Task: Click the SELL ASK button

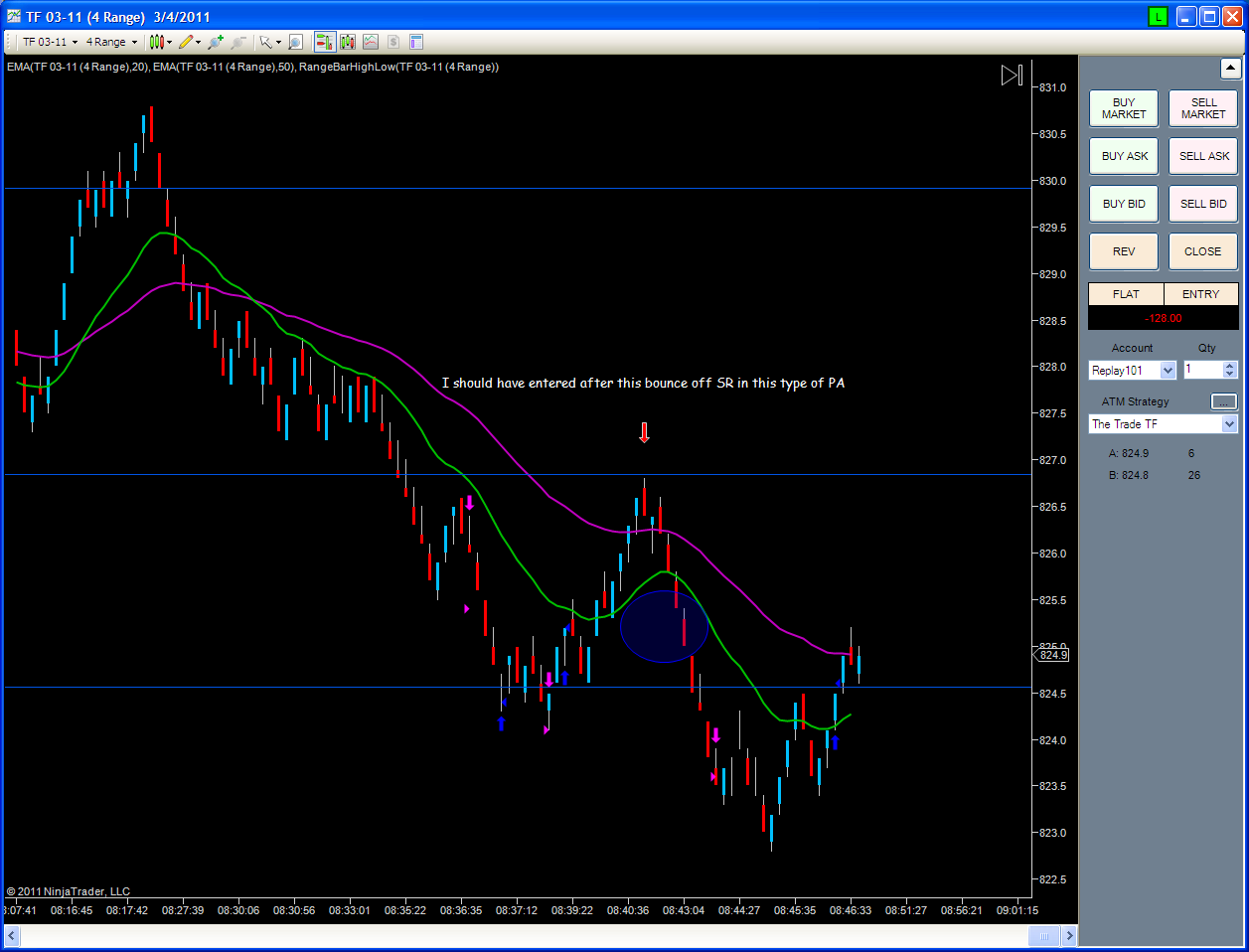Action: click(x=1203, y=156)
